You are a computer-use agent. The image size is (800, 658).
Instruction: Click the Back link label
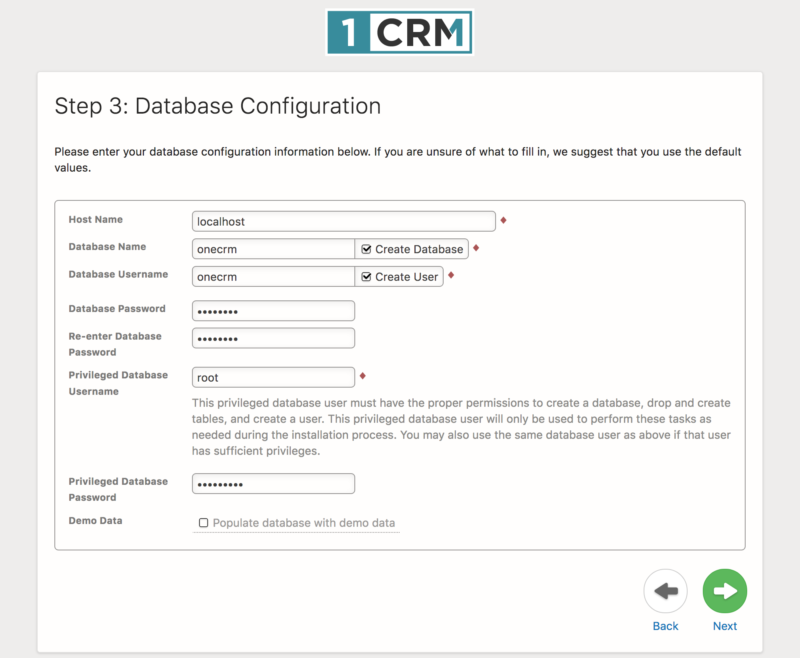click(665, 626)
